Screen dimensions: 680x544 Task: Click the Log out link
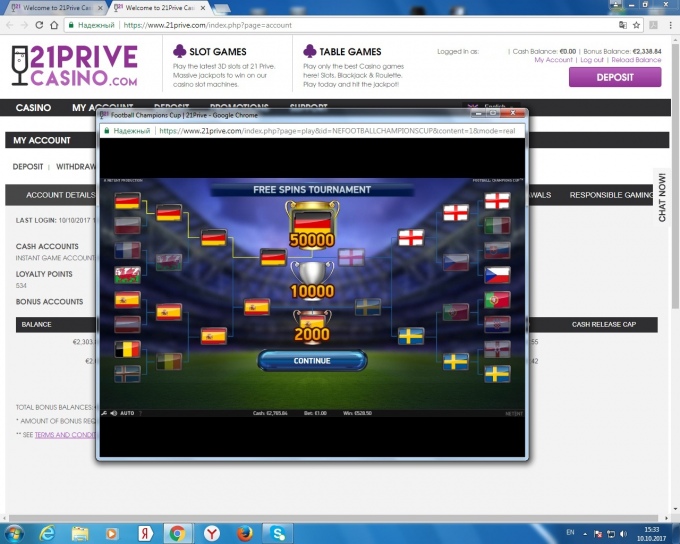tap(592, 60)
